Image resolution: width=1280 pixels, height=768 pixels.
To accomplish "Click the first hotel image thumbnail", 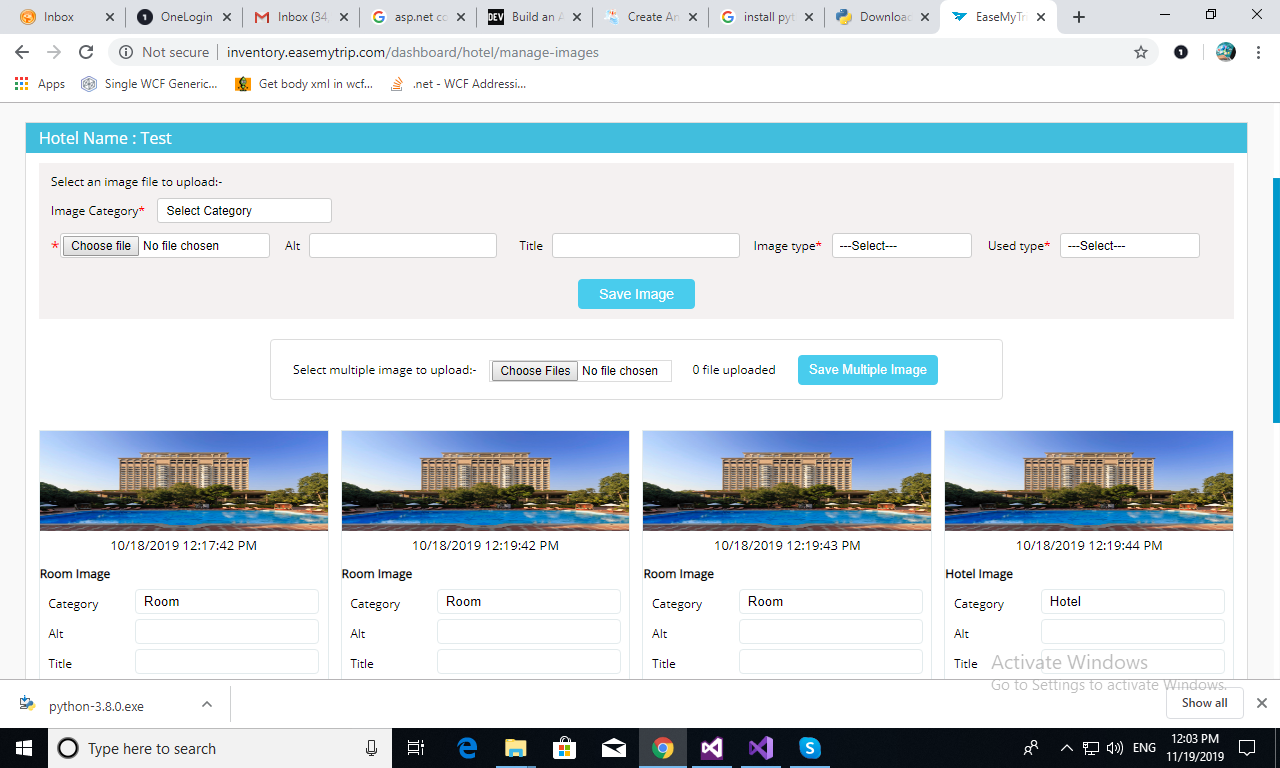I will [x=184, y=481].
